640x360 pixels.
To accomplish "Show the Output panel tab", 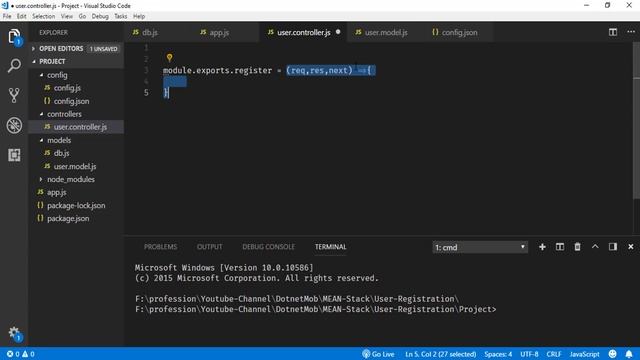I will point(209,247).
